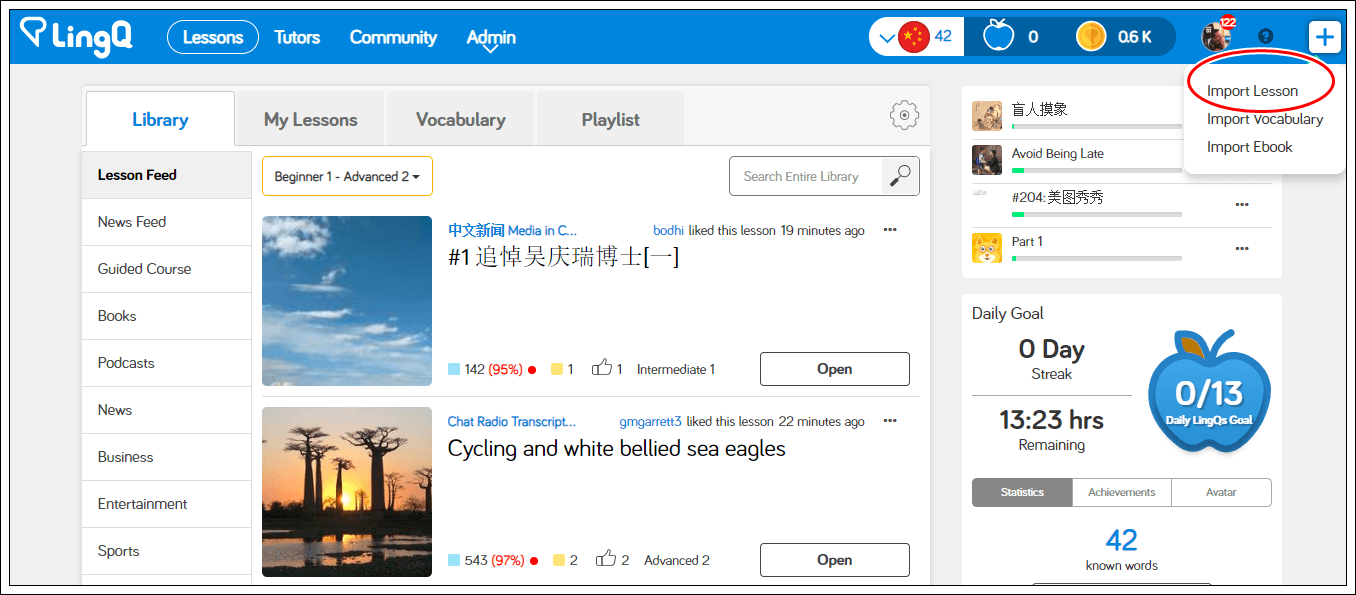Open the help question mark icon
This screenshot has width=1356, height=595.
pos(1265,37)
